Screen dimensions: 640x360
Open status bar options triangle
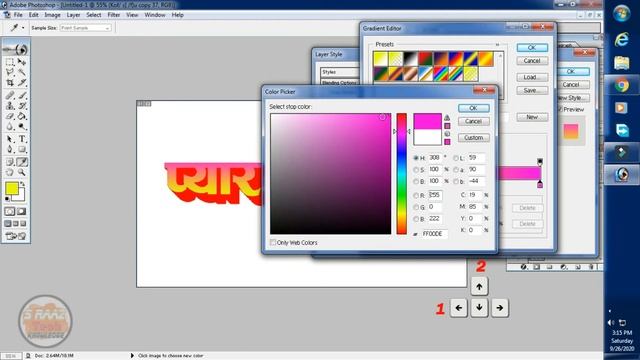[x=132, y=356]
